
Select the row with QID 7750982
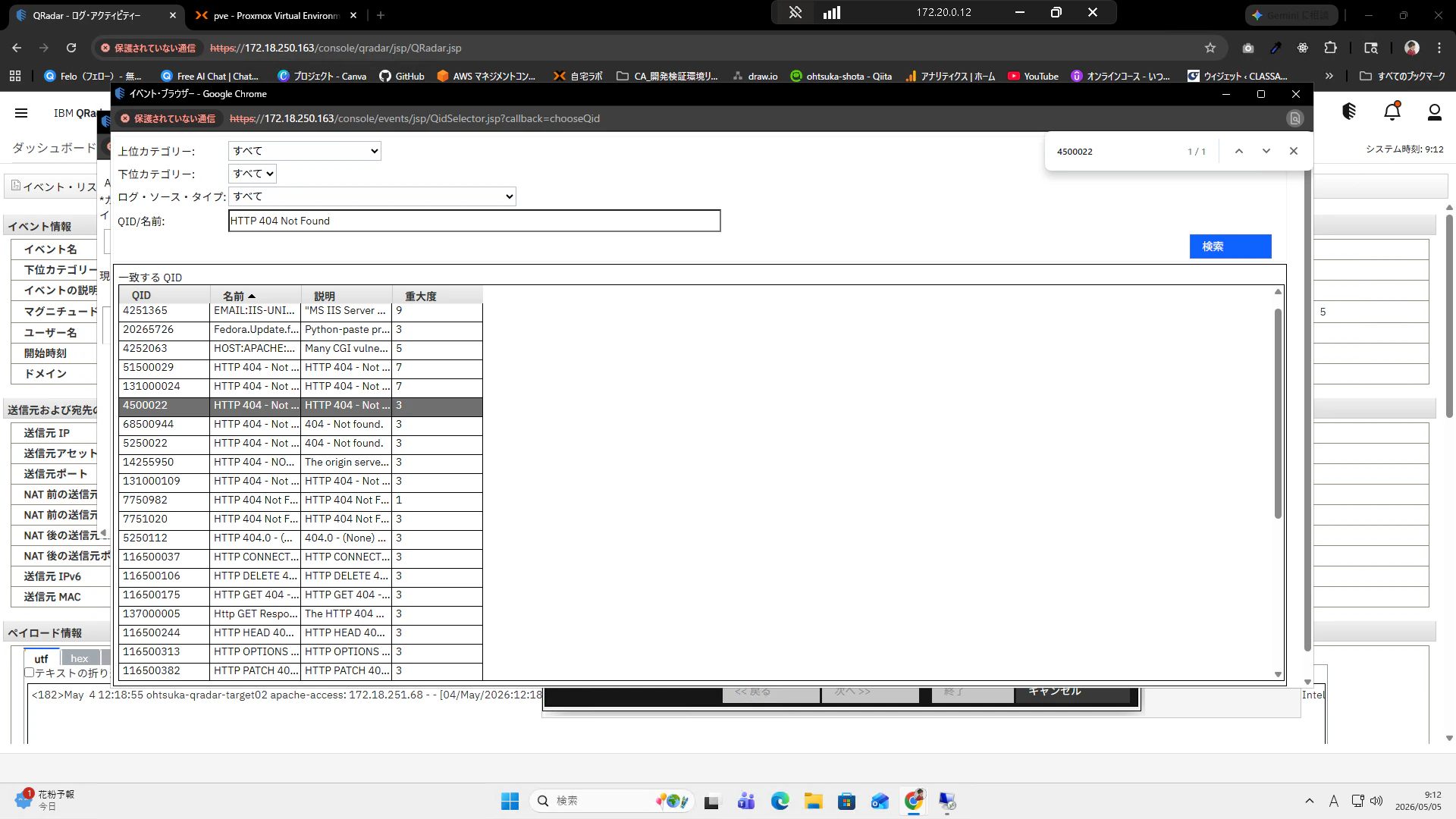(300, 500)
